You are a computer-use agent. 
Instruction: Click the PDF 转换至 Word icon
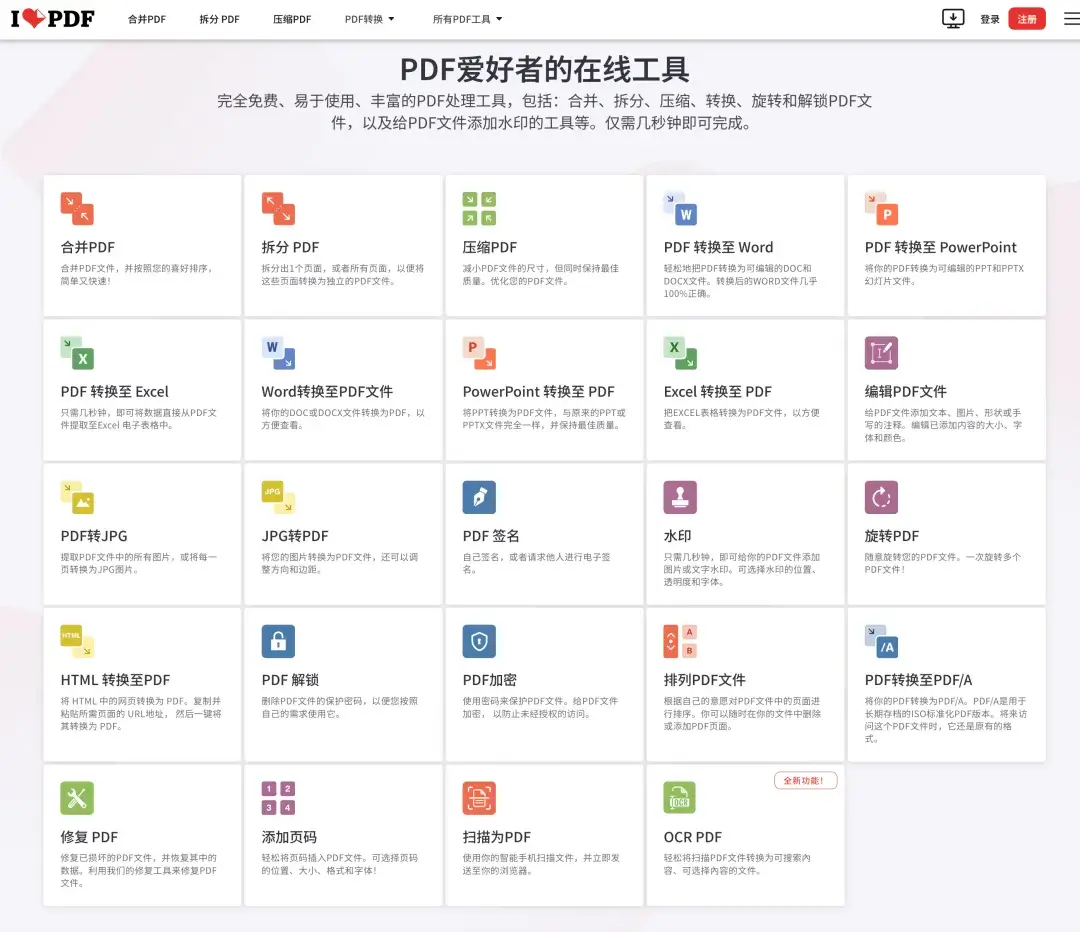click(681, 209)
